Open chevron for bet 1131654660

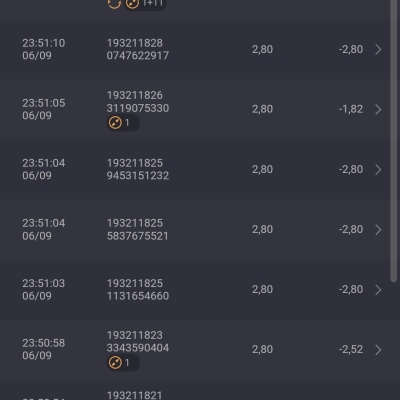(378, 289)
